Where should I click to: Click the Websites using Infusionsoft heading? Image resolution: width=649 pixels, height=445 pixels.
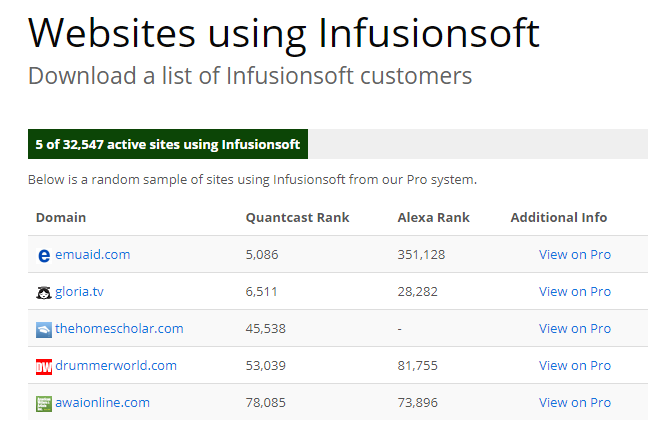coord(284,34)
